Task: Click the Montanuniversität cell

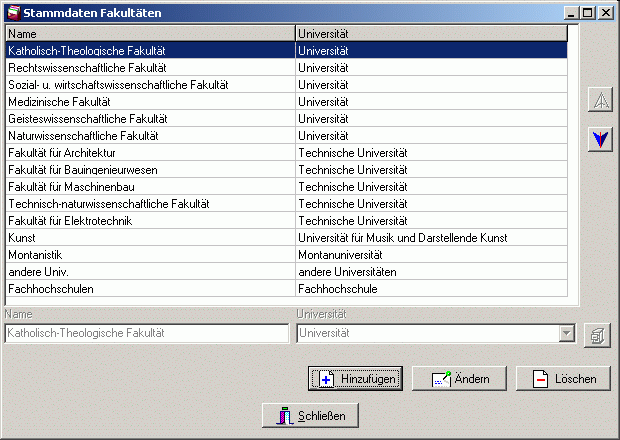Action: (431, 255)
